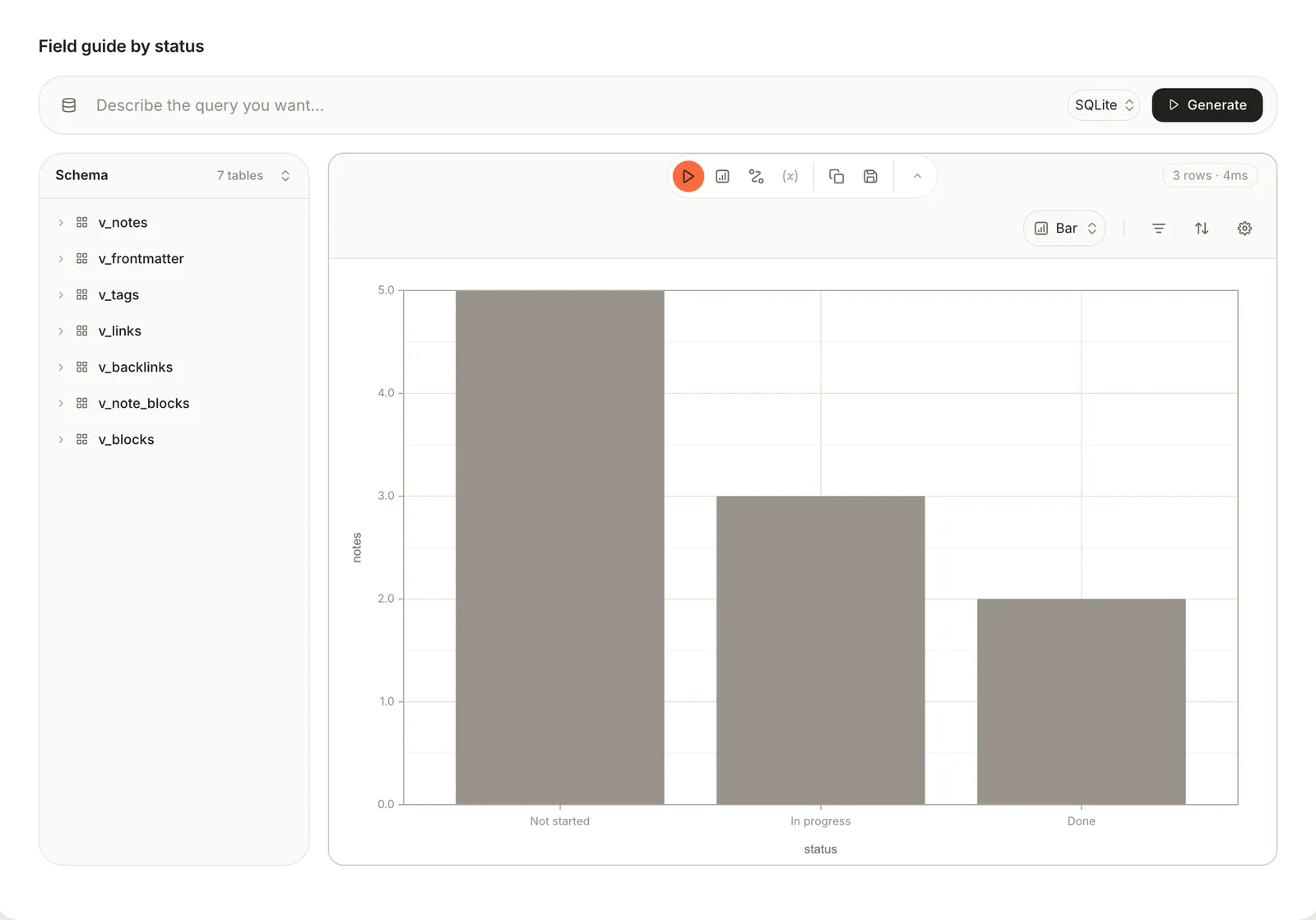Image resolution: width=1316 pixels, height=920 pixels.
Task: Click the Field guide by status title
Action: click(x=122, y=46)
